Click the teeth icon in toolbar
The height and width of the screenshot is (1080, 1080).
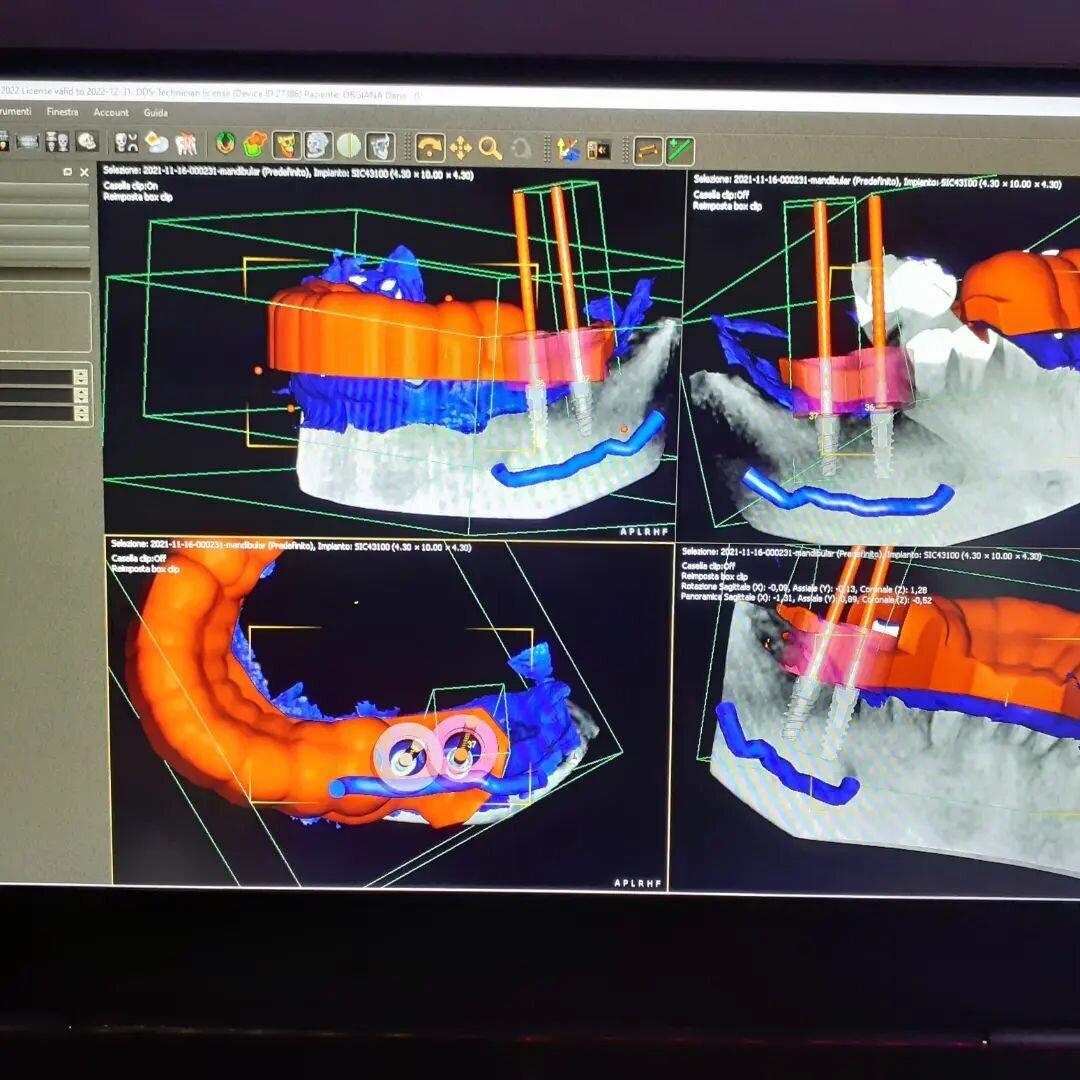(185, 143)
